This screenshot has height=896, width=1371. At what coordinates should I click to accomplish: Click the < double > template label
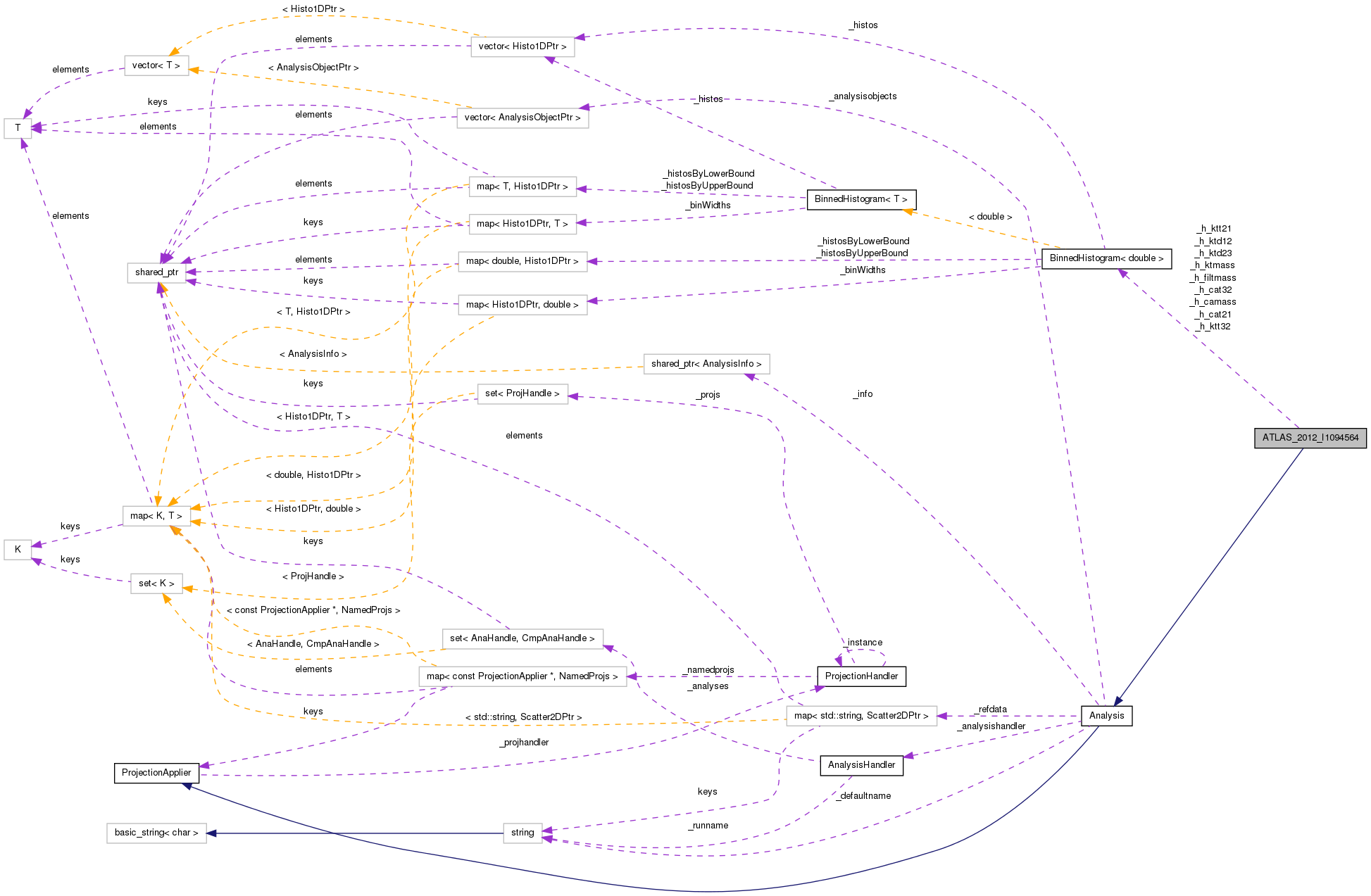(x=990, y=217)
